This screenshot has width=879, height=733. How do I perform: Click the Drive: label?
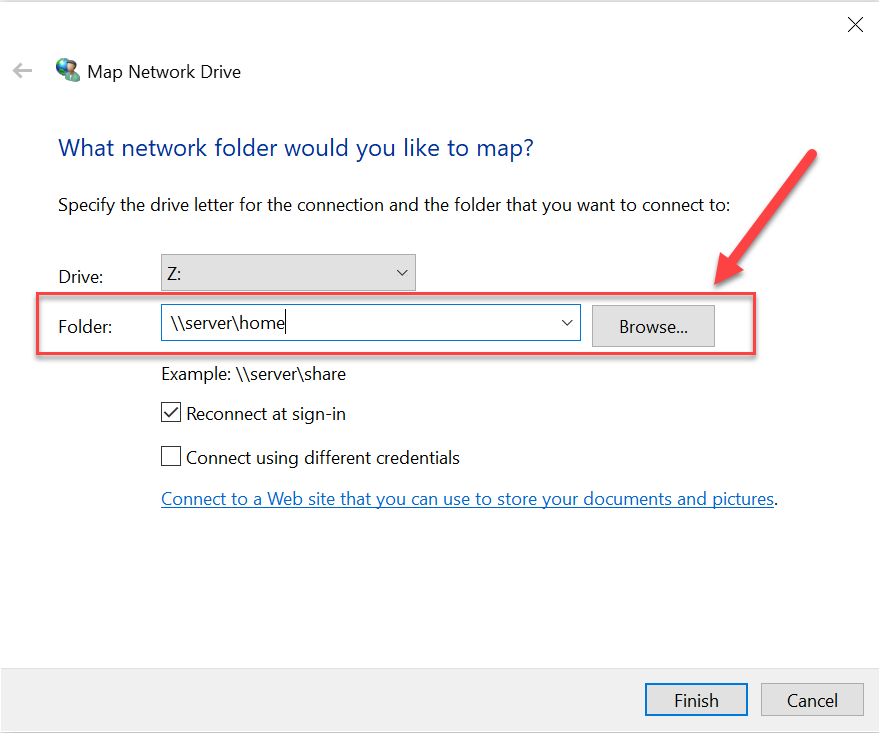click(81, 277)
